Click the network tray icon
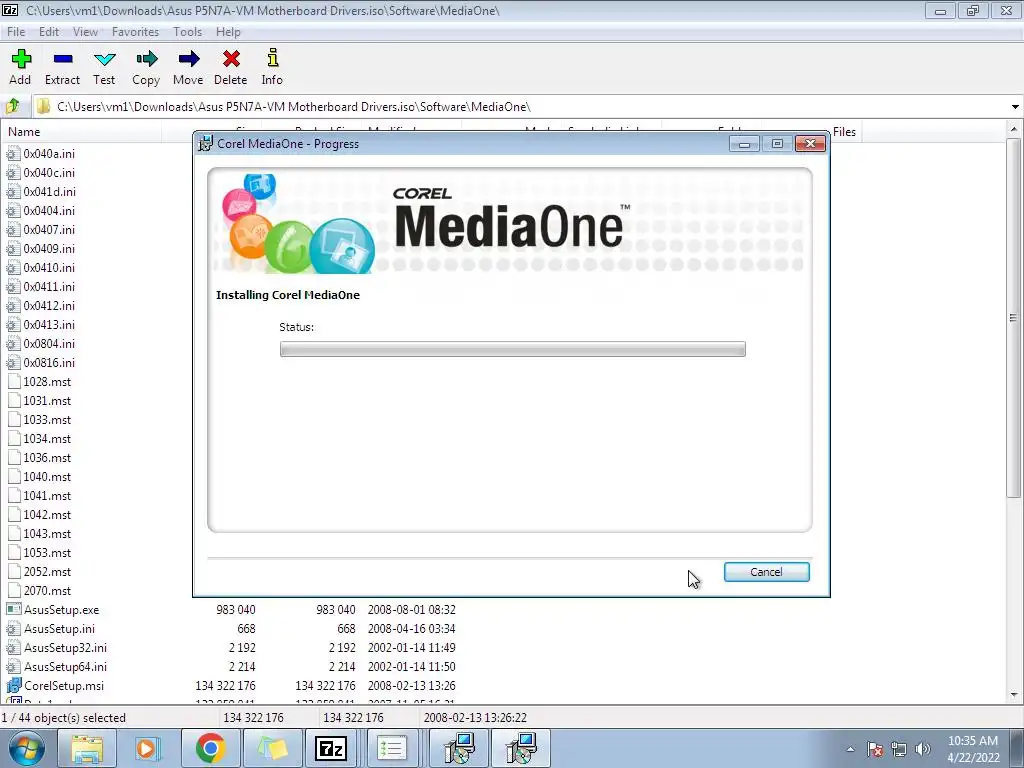 click(899, 749)
